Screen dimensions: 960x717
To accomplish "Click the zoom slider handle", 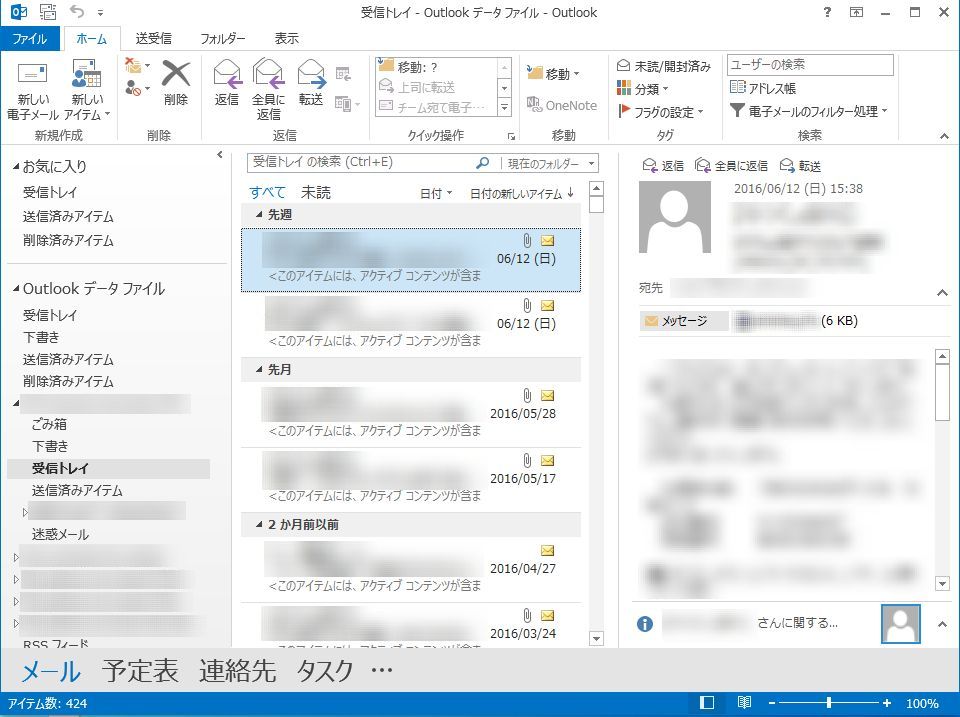I will 828,703.
